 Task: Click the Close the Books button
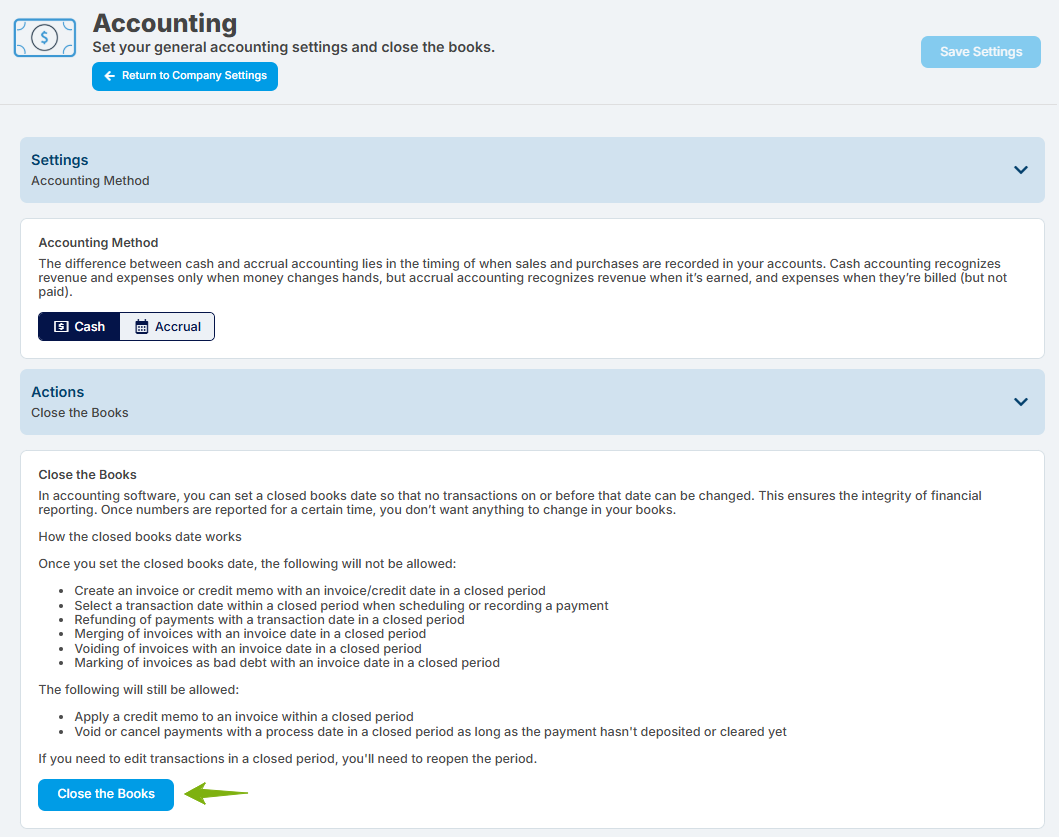106,794
